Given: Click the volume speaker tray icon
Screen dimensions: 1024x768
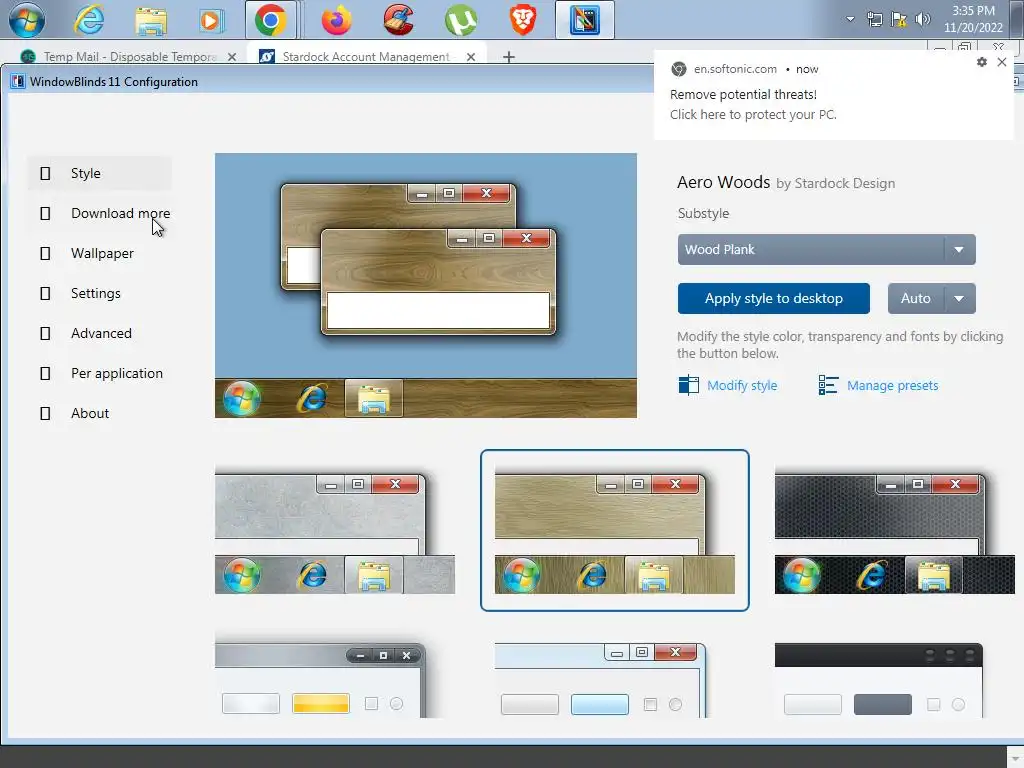Looking at the screenshot, I should (922, 19).
